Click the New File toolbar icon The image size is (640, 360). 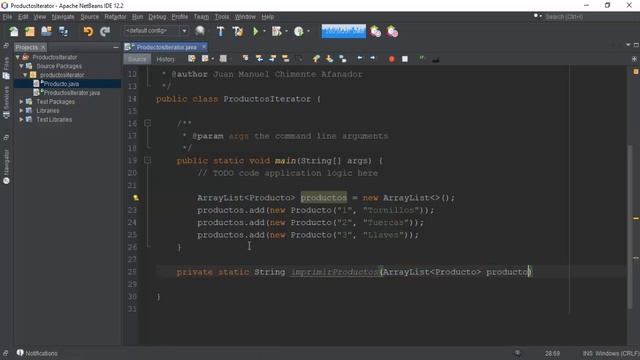point(13,31)
